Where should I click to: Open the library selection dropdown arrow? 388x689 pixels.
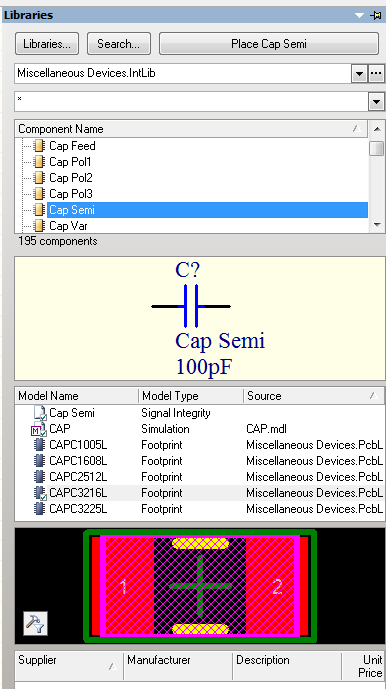click(x=359, y=74)
